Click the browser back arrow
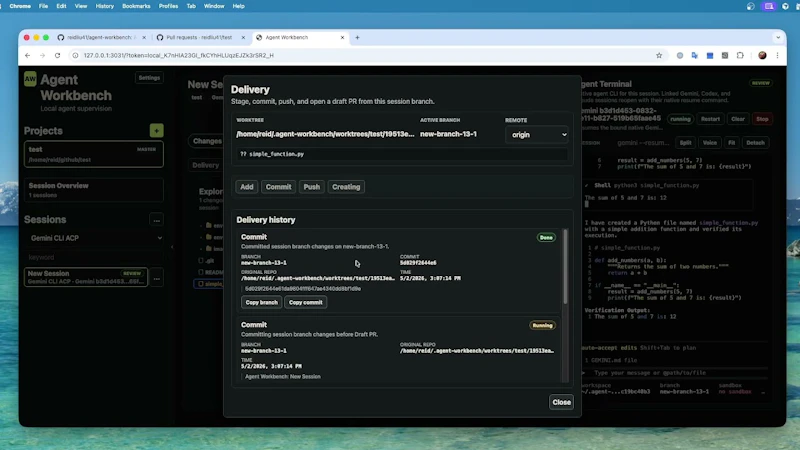Image resolution: width=800 pixels, height=450 pixels. pyautogui.click(x=28, y=55)
